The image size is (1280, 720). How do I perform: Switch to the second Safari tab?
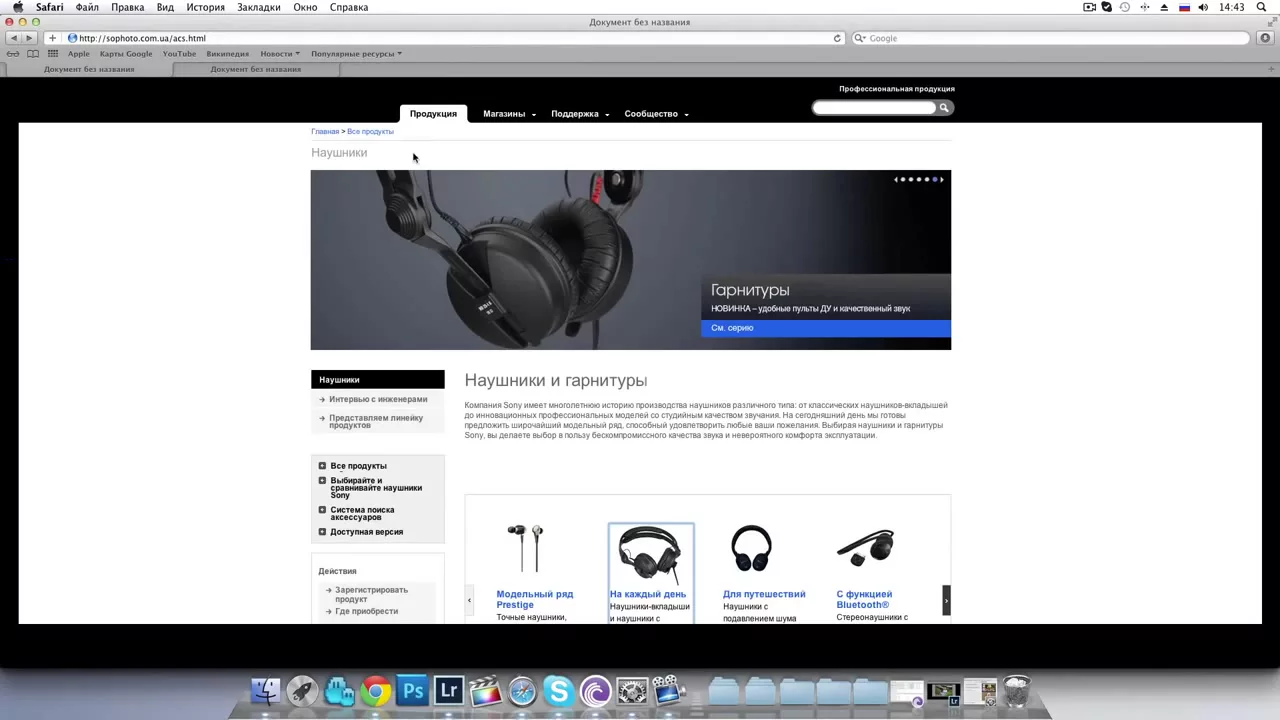(256, 69)
